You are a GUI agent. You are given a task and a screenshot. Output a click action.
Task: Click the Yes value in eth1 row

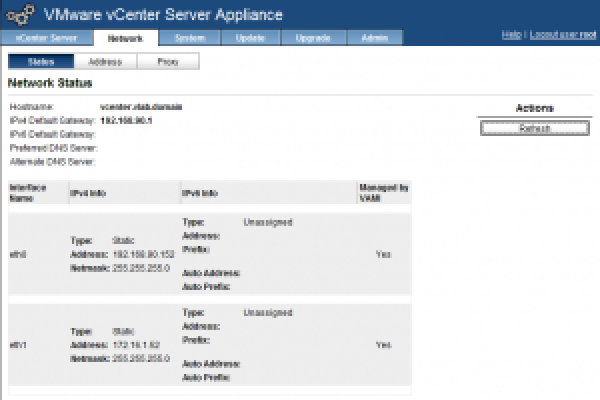click(383, 345)
